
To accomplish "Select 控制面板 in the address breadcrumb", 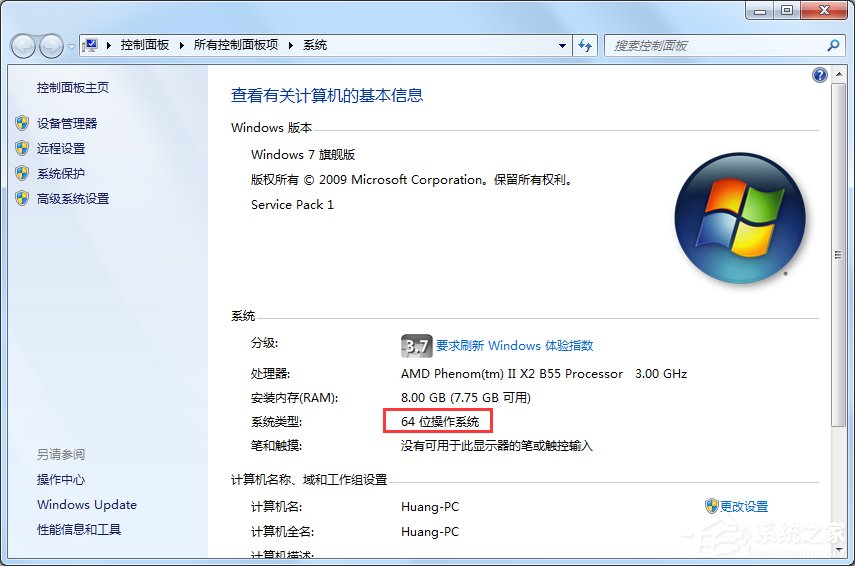I will [144, 45].
